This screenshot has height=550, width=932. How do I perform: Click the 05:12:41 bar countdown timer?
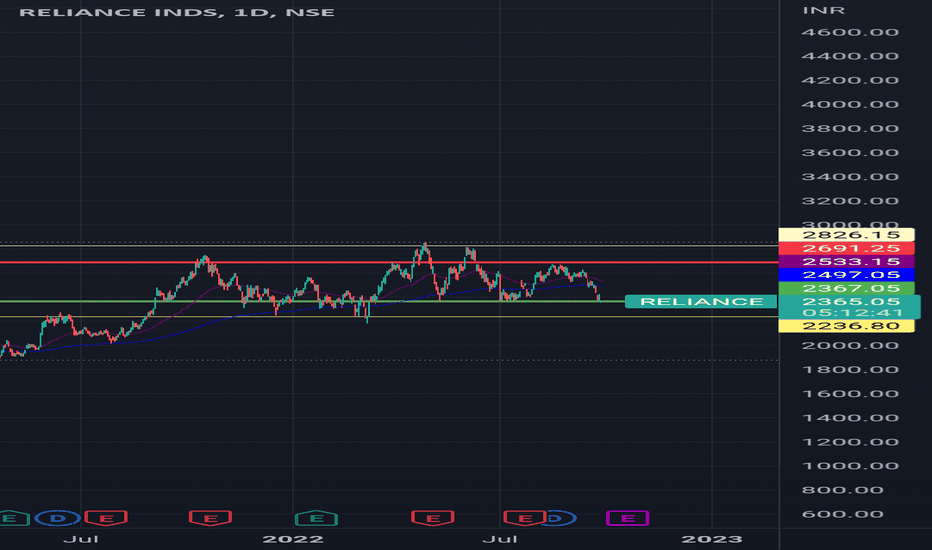[x=850, y=313]
